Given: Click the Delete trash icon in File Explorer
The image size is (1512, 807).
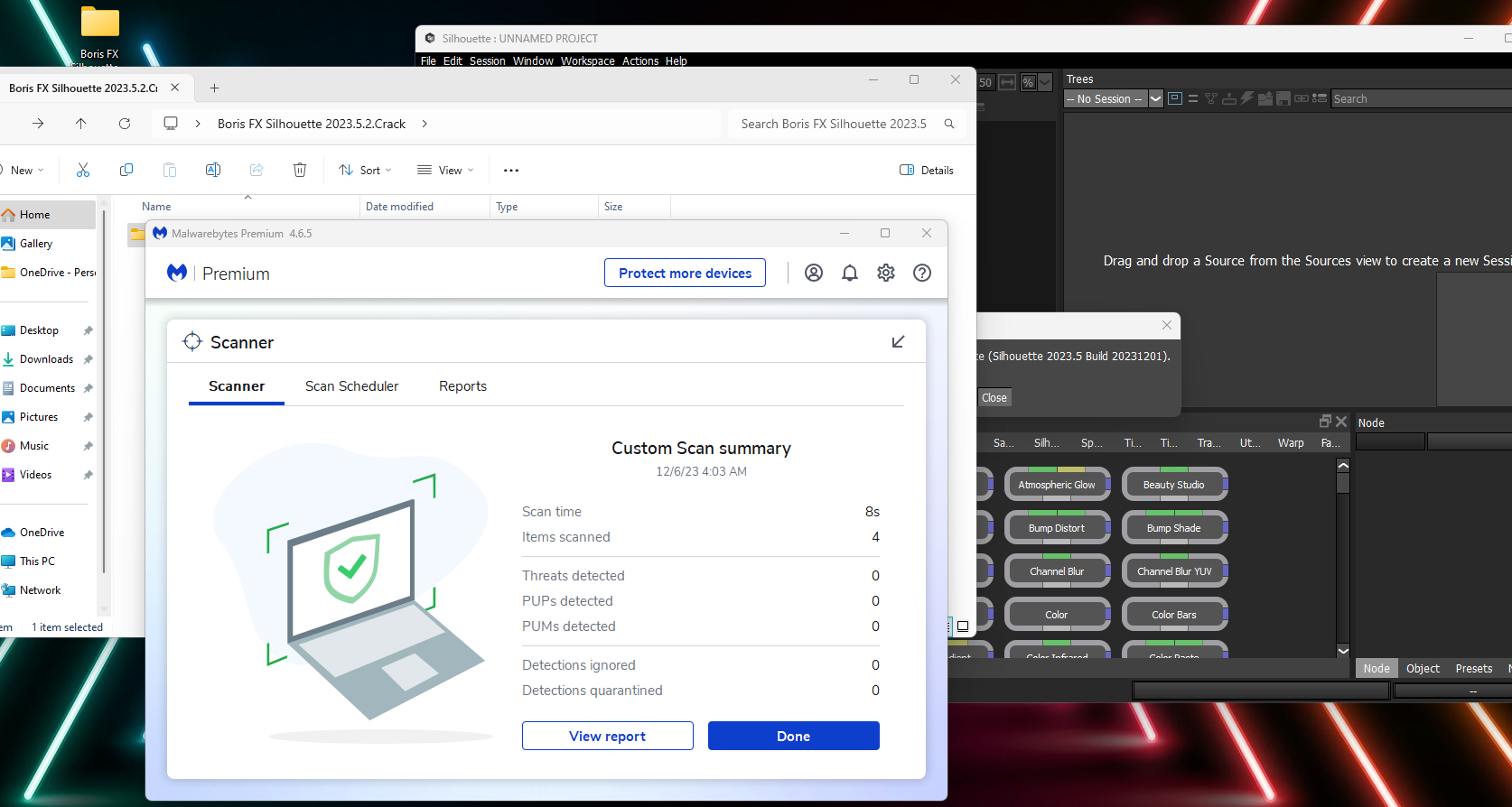Looking at the screenshot, I should [x=300, y=170].
